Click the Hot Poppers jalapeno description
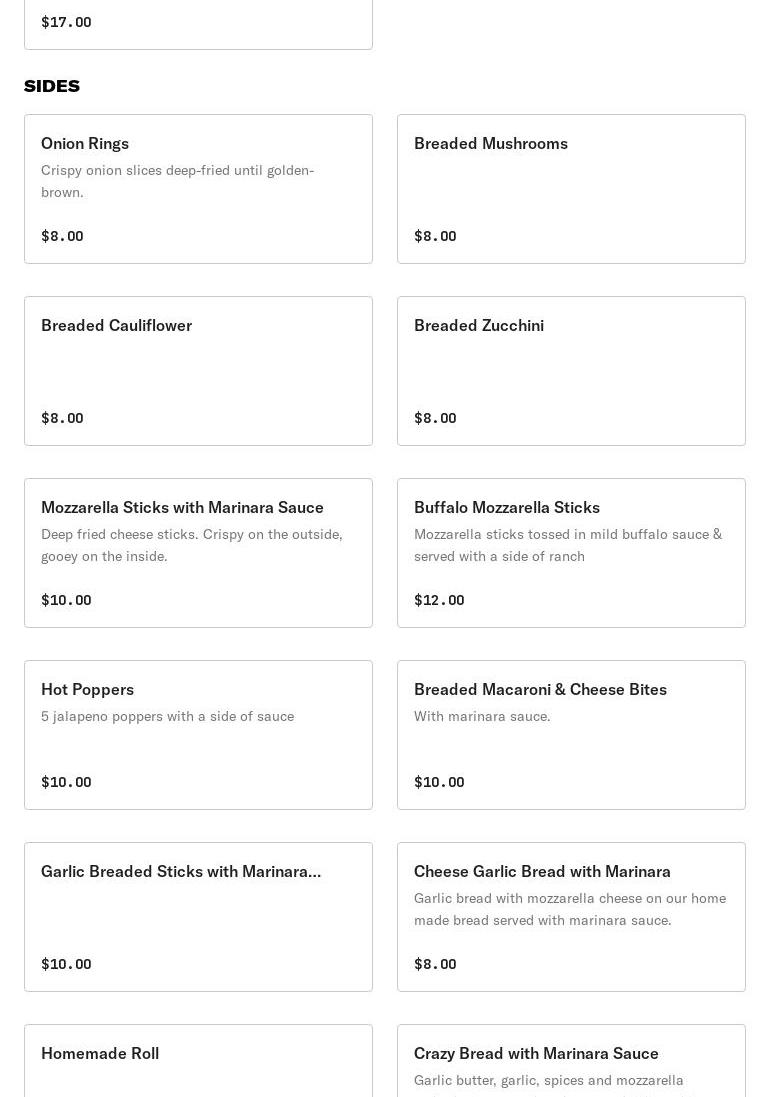The height and width of the screenshot is (1097, 770). pos(167,716)
